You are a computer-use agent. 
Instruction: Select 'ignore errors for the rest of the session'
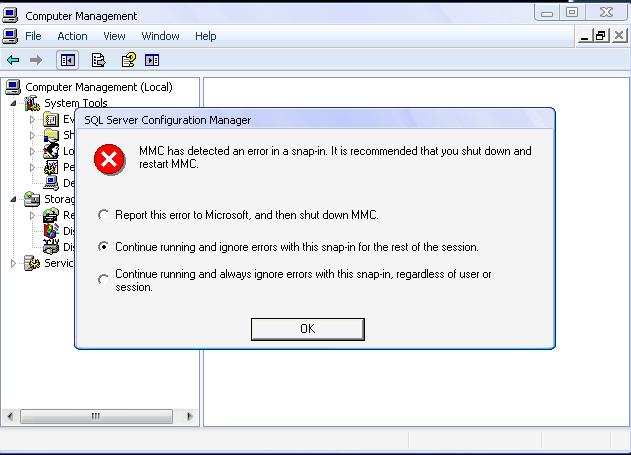click(x=103, y=247)
